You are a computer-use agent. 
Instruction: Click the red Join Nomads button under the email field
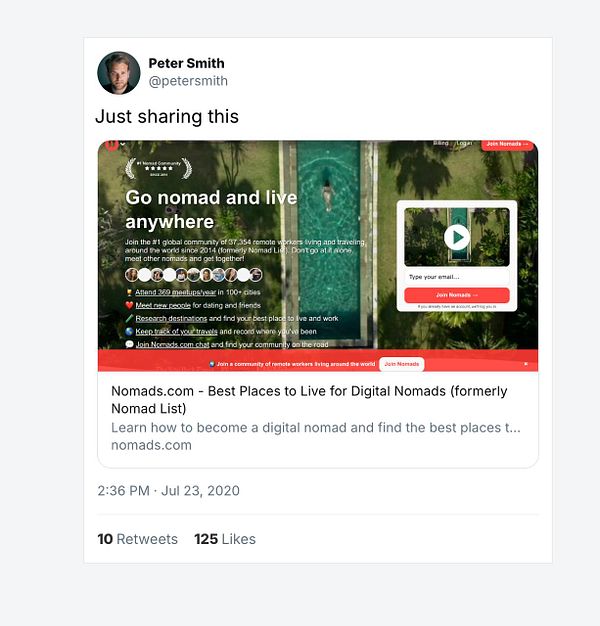(457, 295)
